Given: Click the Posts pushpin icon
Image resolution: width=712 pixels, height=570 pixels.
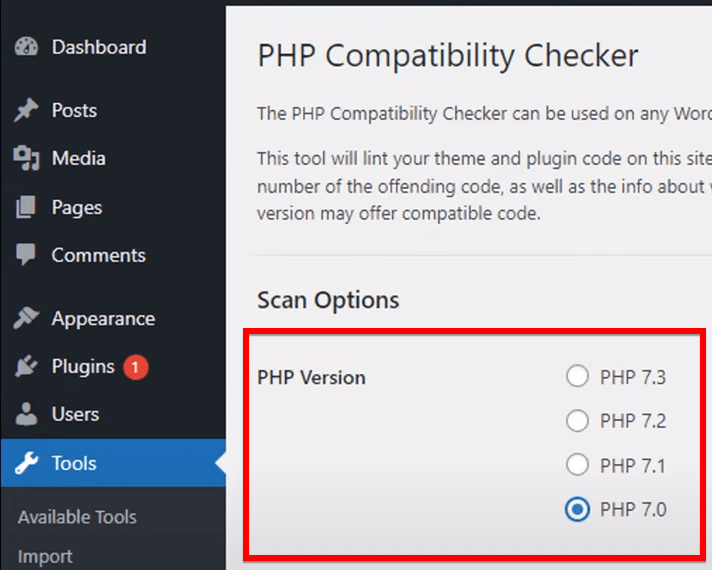Looking at the screenshot, I should pos(26,111).
